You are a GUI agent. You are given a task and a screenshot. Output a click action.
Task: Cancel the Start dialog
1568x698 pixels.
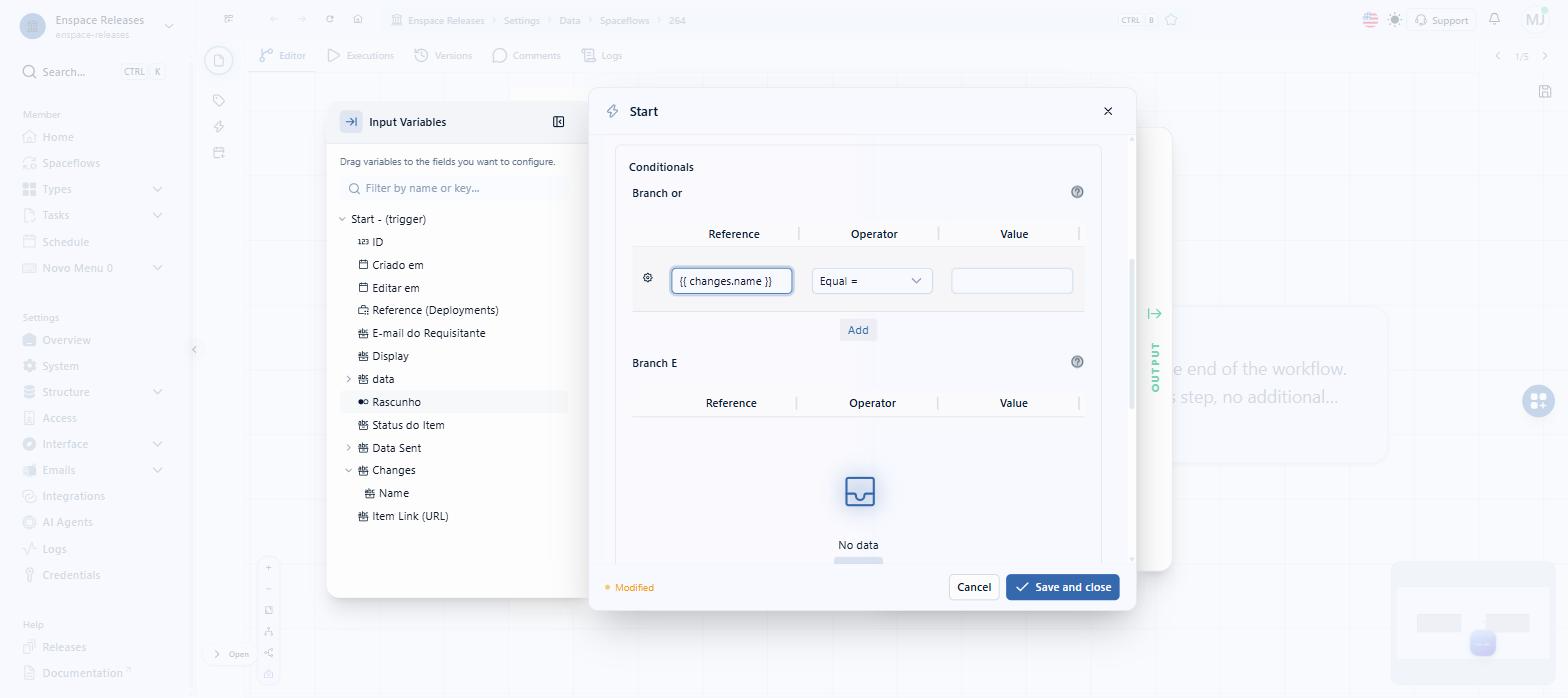point(973,587)
